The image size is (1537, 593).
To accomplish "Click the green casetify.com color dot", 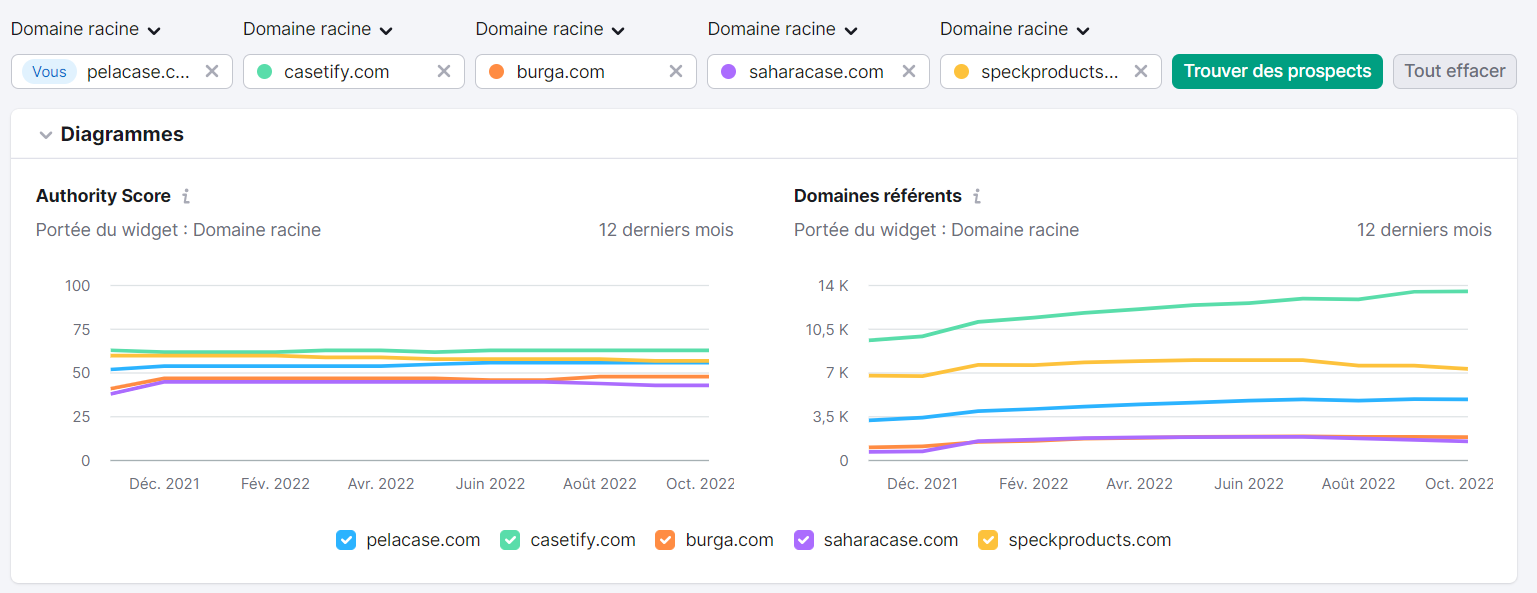I will [265, 72].
